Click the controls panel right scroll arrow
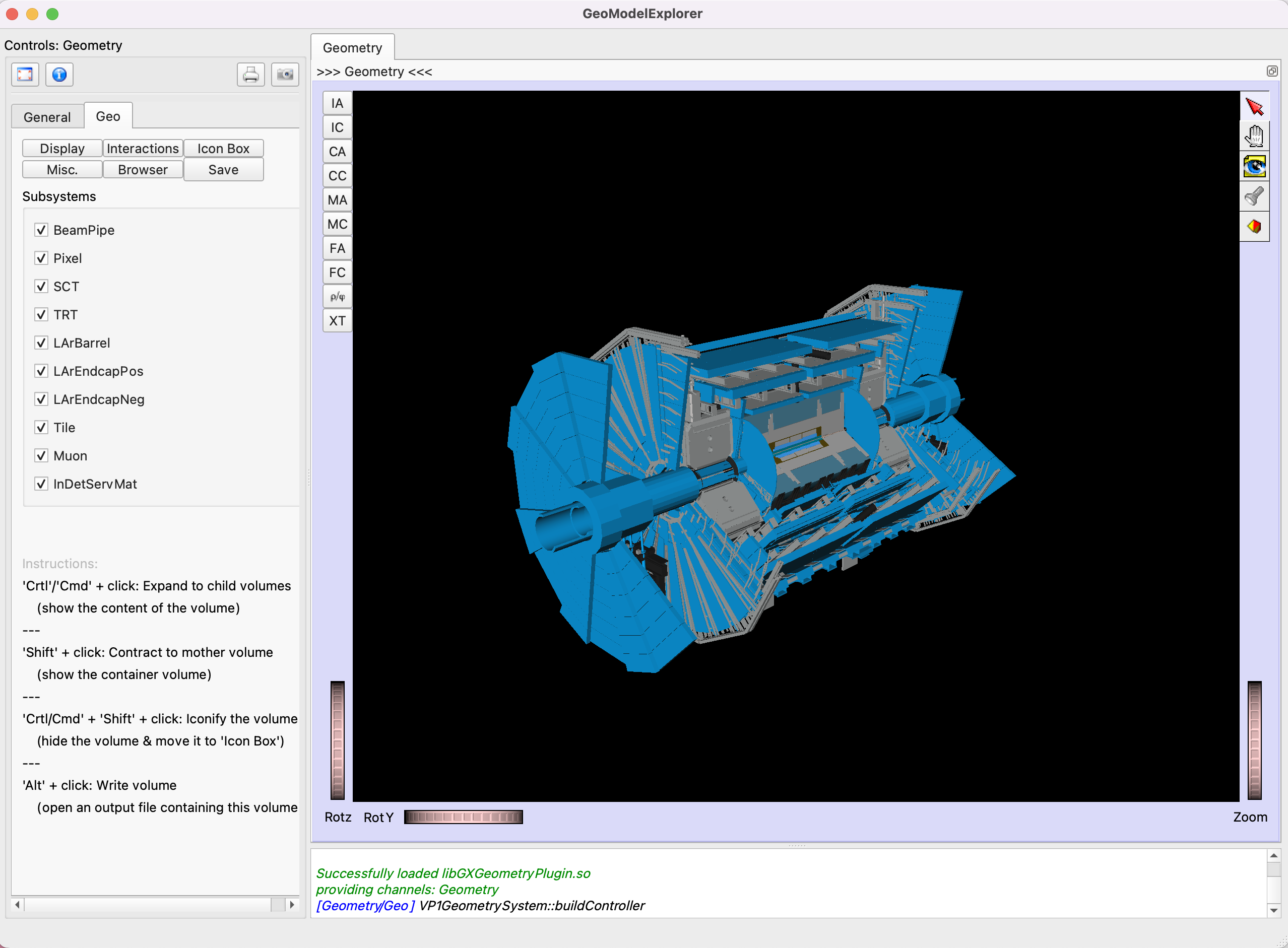The width and height of the screenshot is (1288, 948). point(292,905)
